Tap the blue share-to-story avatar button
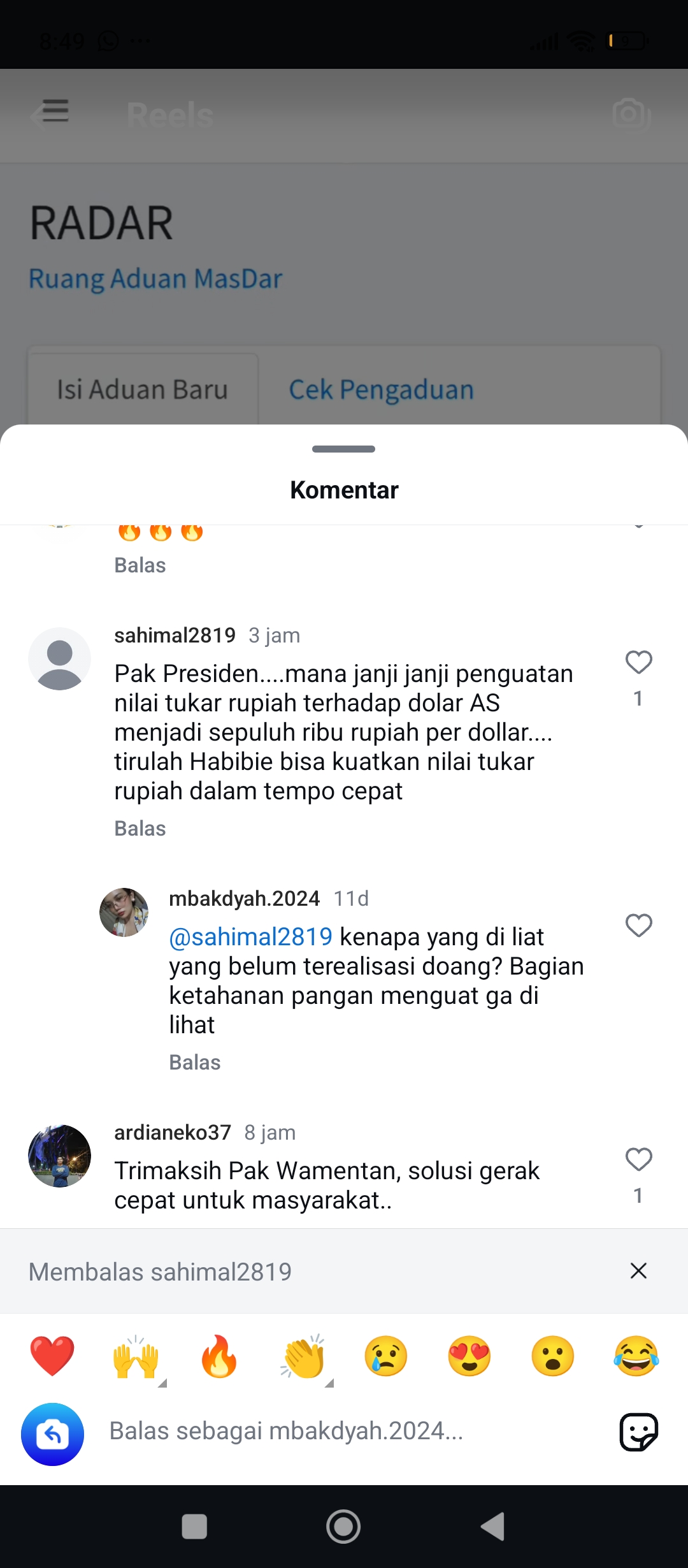Viewport: 688px width, 1568px height. [x=52, y=1434]
